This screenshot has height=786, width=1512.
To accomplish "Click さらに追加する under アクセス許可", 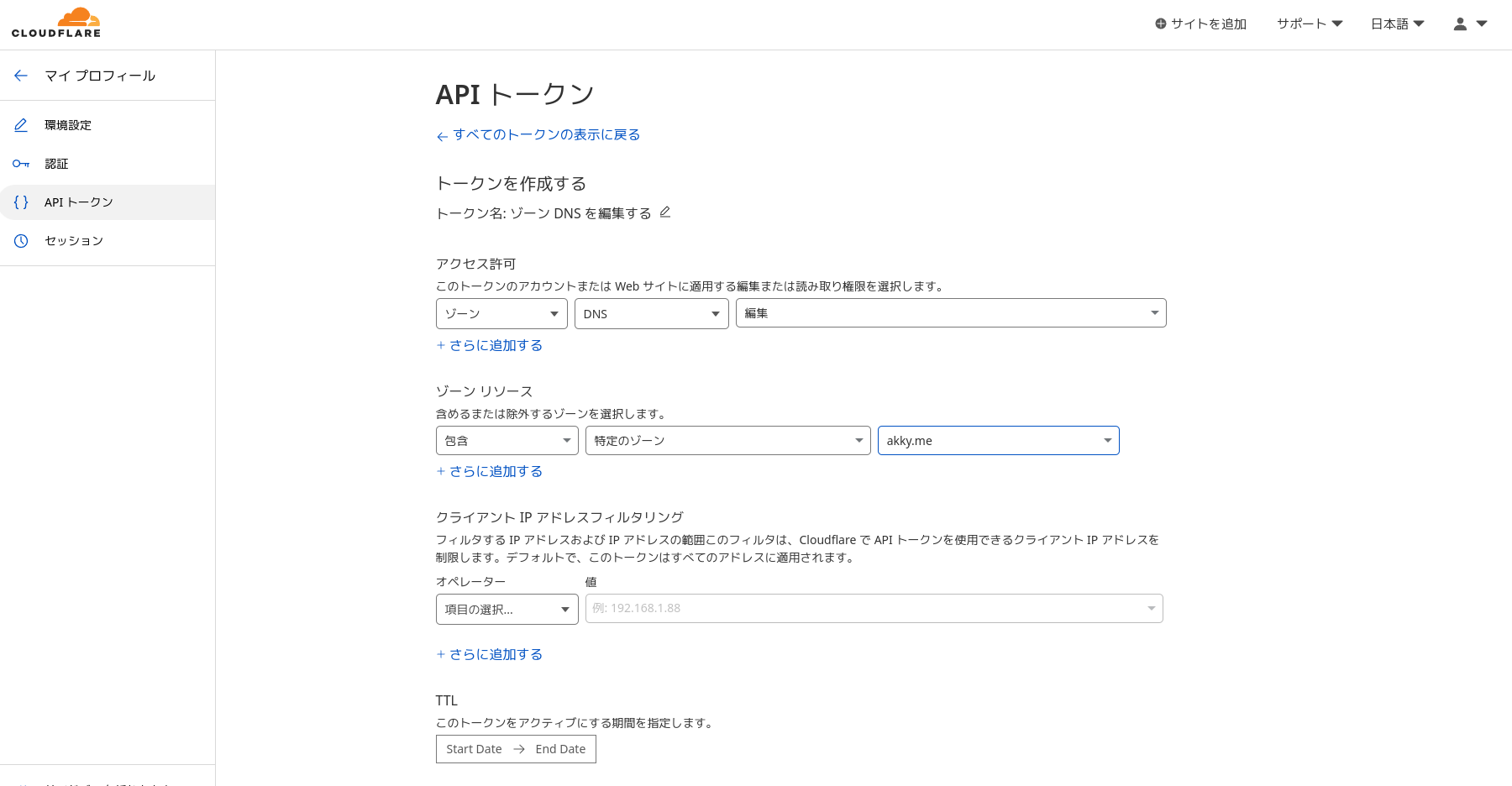I will point(490,344).
